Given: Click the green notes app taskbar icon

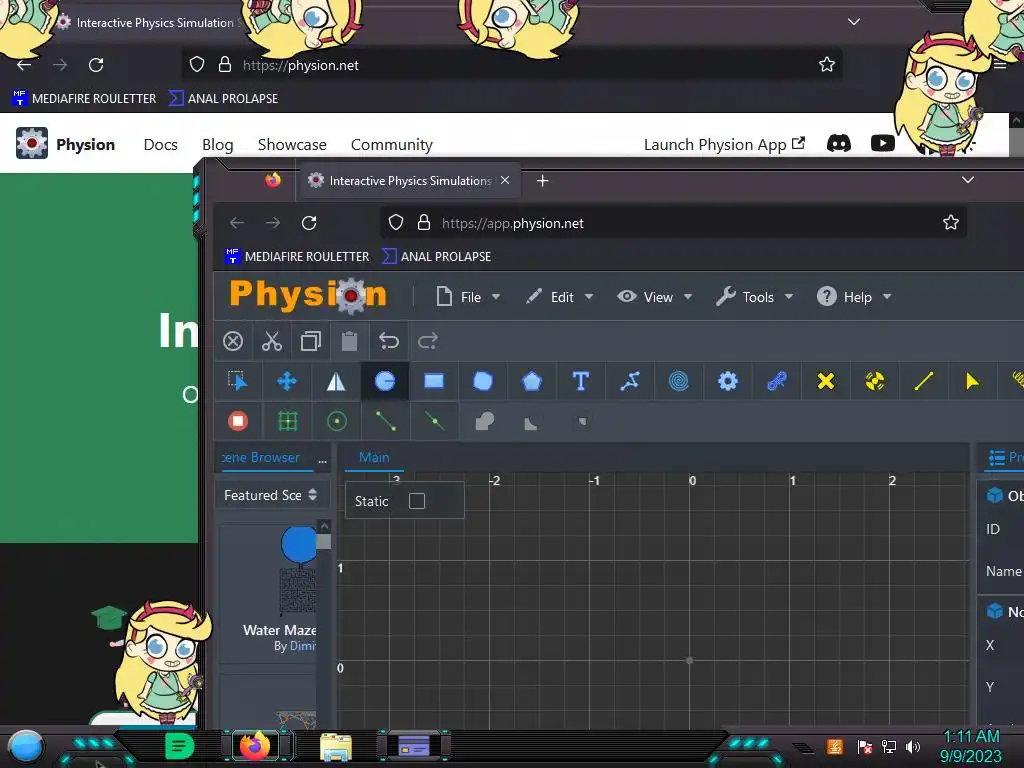Looking at the screenshot, I should pyautogui.click(x=180, y=746).
